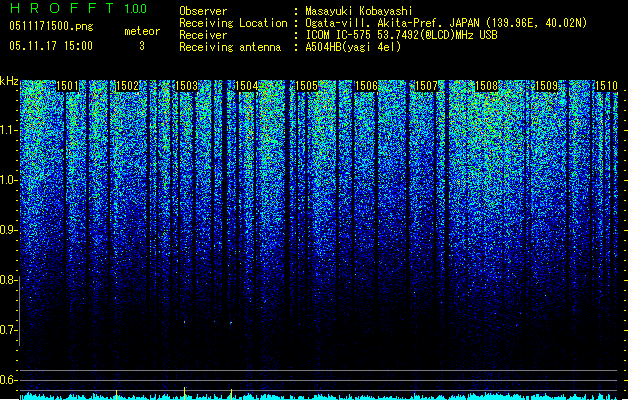Click the 1509 time marker
This screenshot has height=400, width=629.
pyautogui.click(x=547, y=86)
